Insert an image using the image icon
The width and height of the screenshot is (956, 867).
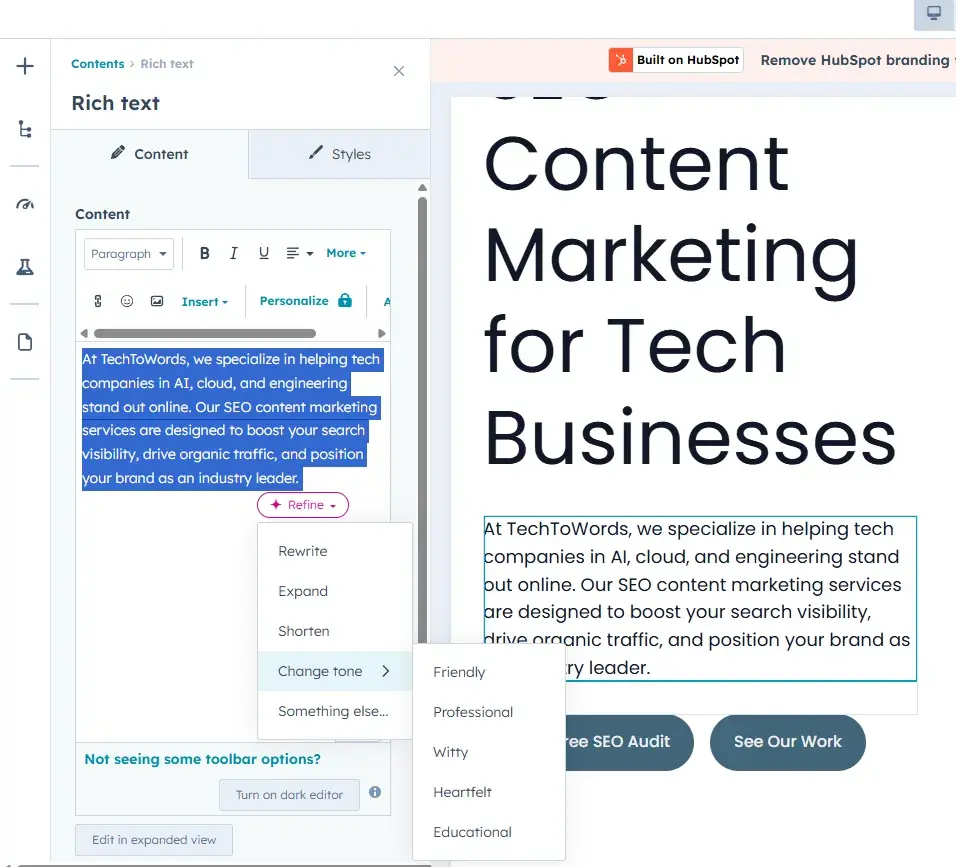point(157,301)
